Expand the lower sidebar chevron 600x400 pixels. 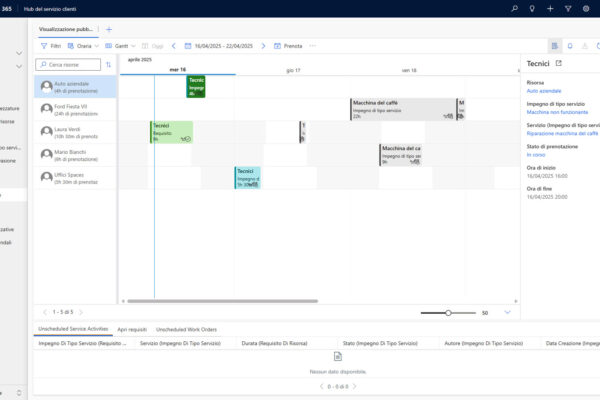(x=19, y=67)
